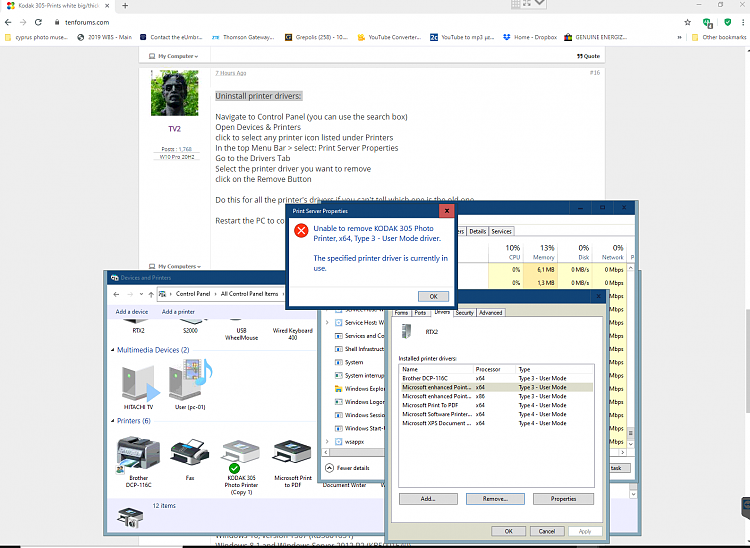Image resolution: width=750 pixels, height=548 pixels.
Task: Expand the My Computer dropdown above TV2's post
Action: coord(173,56)
